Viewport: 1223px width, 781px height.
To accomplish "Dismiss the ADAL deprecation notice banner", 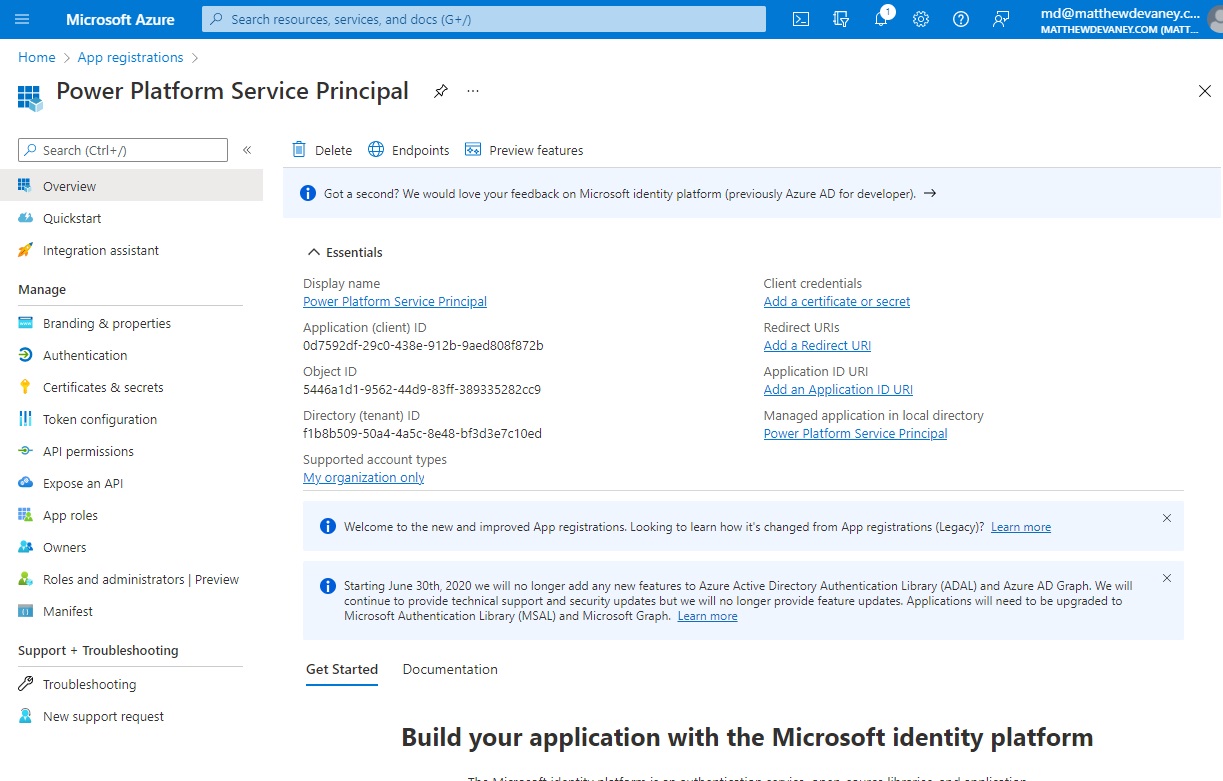I will (1166, 577).
